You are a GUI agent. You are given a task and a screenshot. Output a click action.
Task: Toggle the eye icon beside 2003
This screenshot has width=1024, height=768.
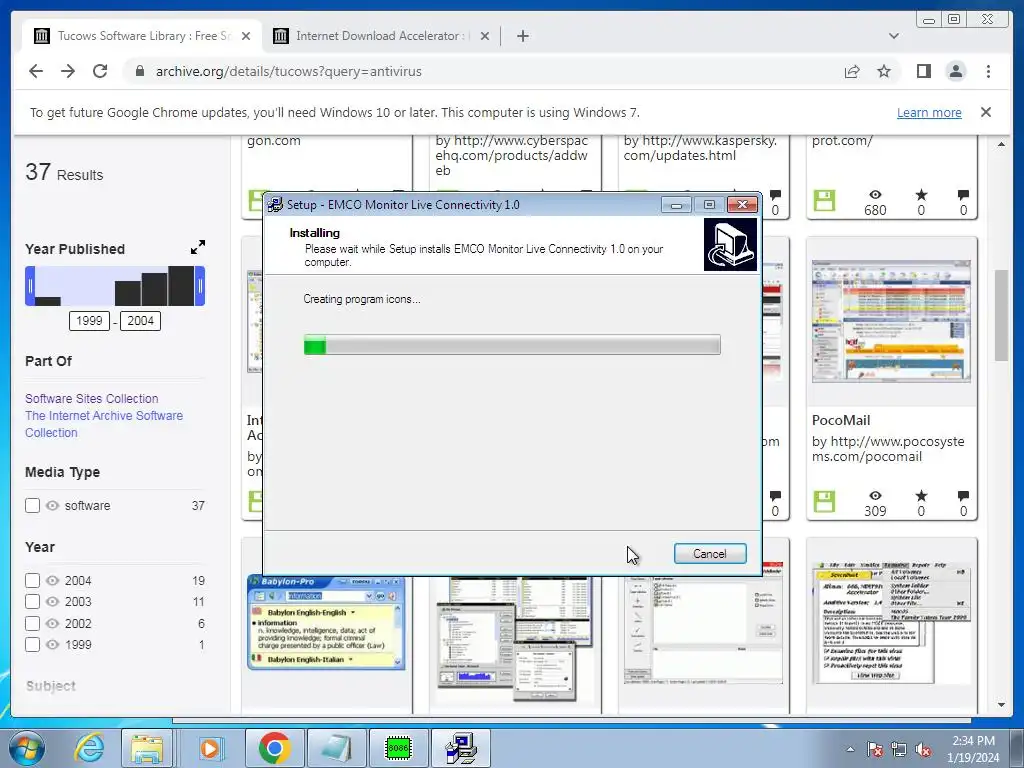(52, 601)
